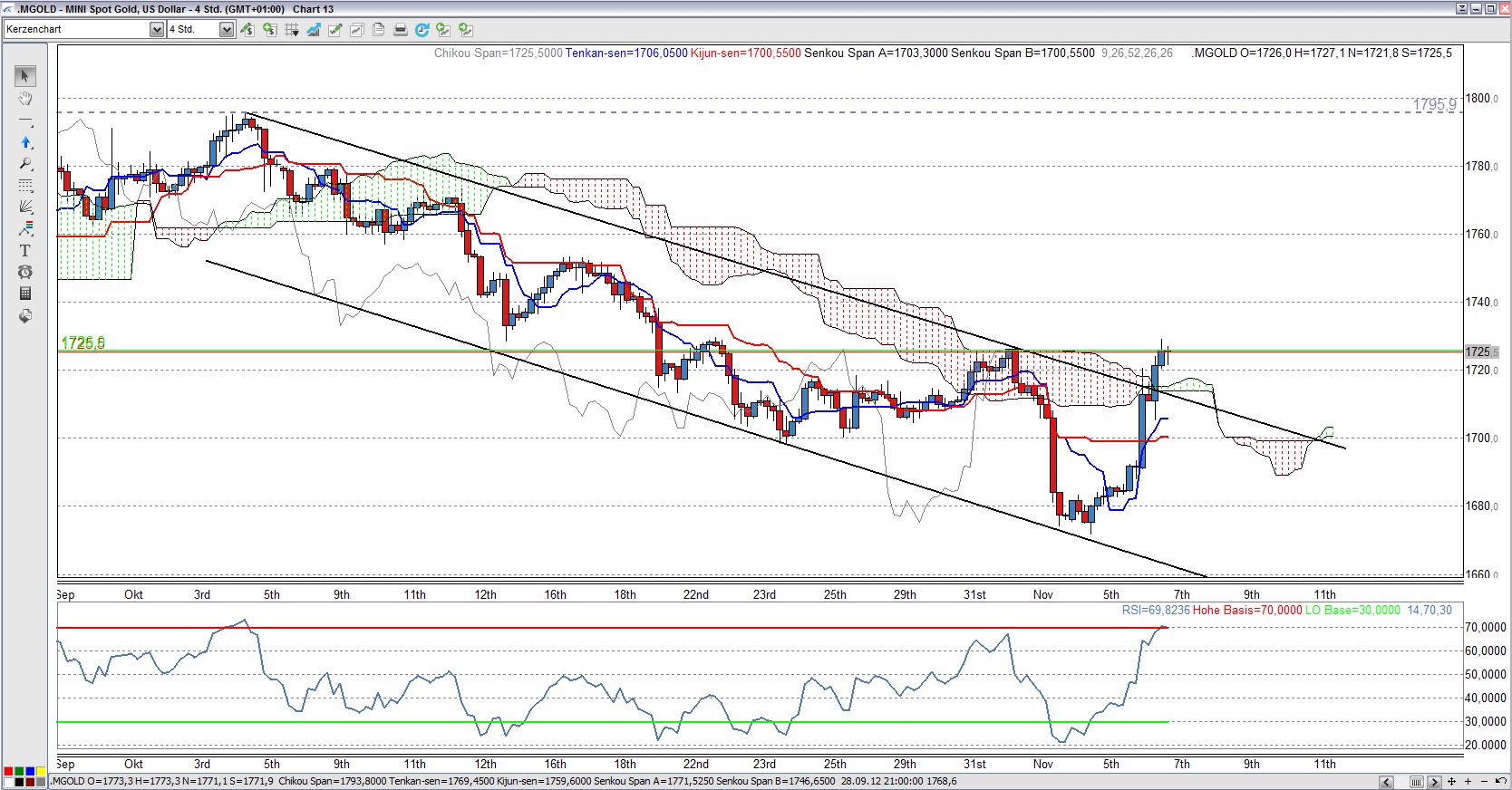This screenshot has width=1512, height=790.
Task: Expand the 4 Std. timeframe dropdown
Action: [226, 30]
